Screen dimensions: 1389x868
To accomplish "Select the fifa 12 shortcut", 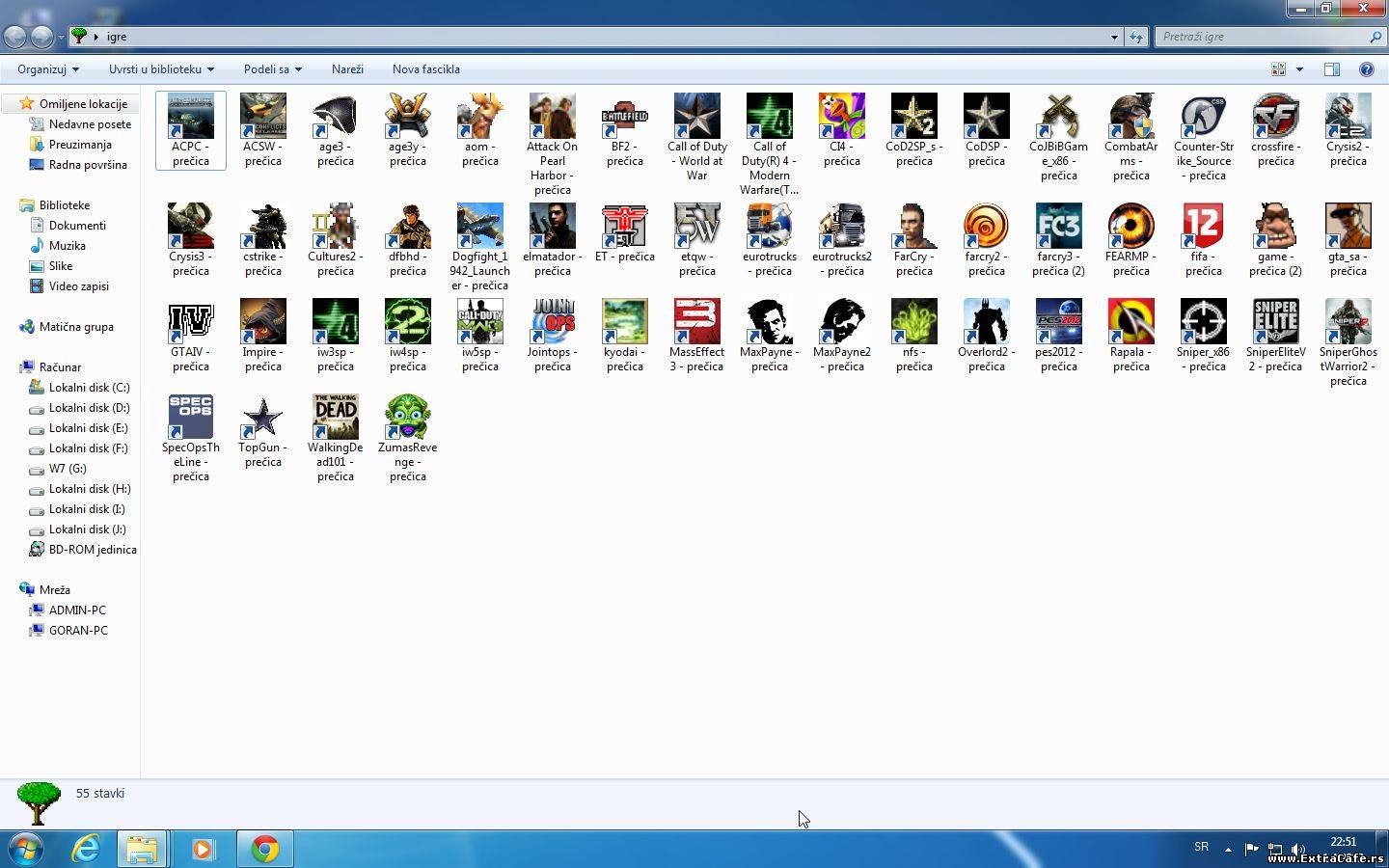I will click(x=1204, y=240).
